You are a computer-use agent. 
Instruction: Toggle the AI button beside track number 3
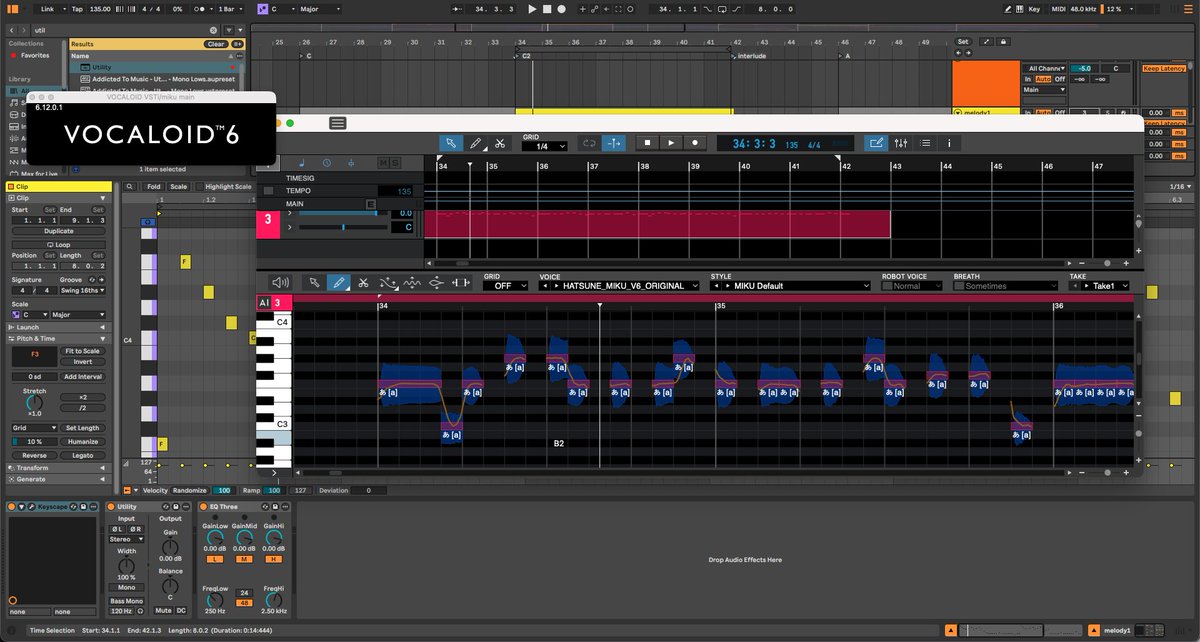tap(264, 302)
